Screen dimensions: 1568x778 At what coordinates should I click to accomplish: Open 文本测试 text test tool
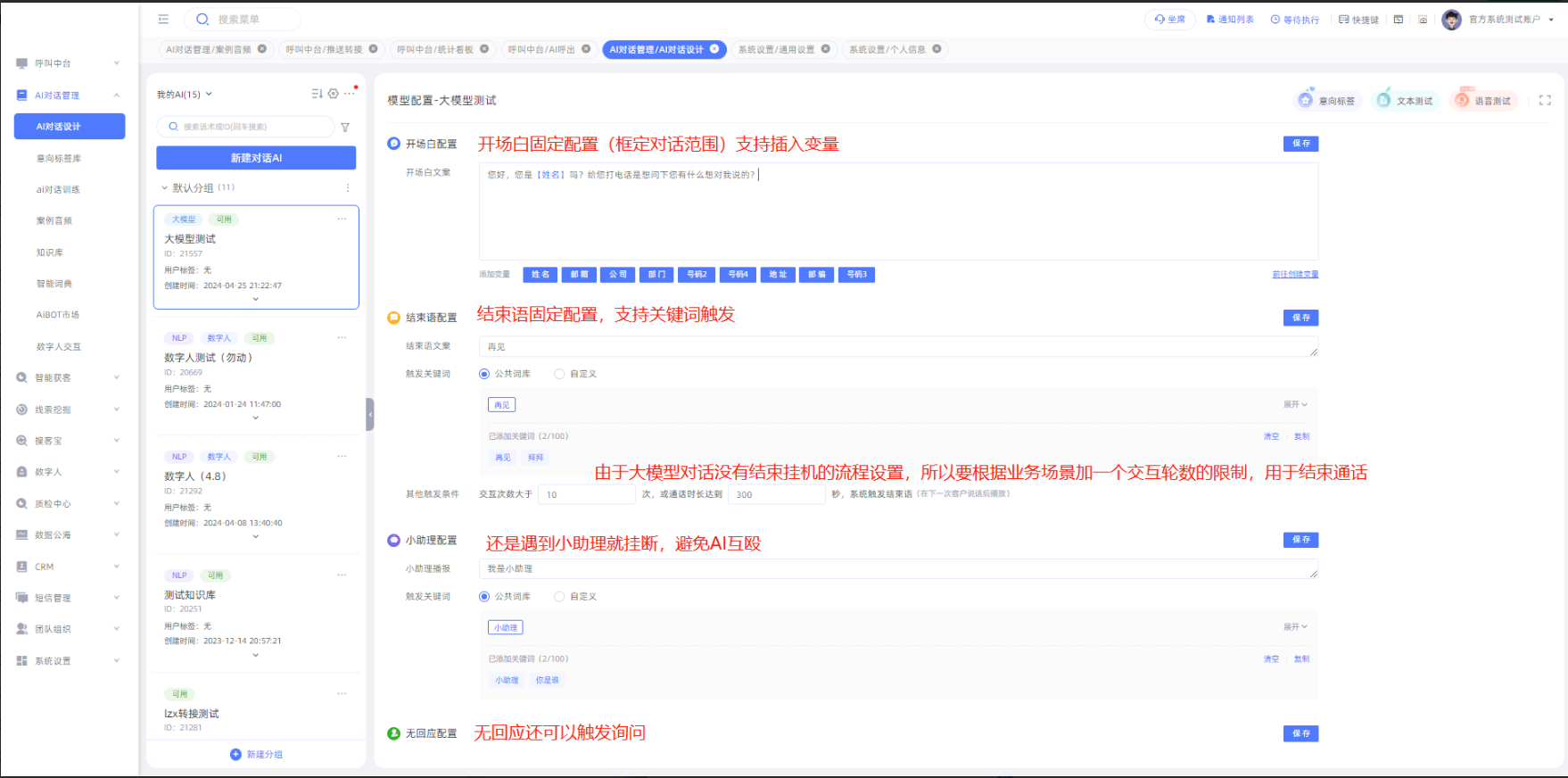(1405, 101)
